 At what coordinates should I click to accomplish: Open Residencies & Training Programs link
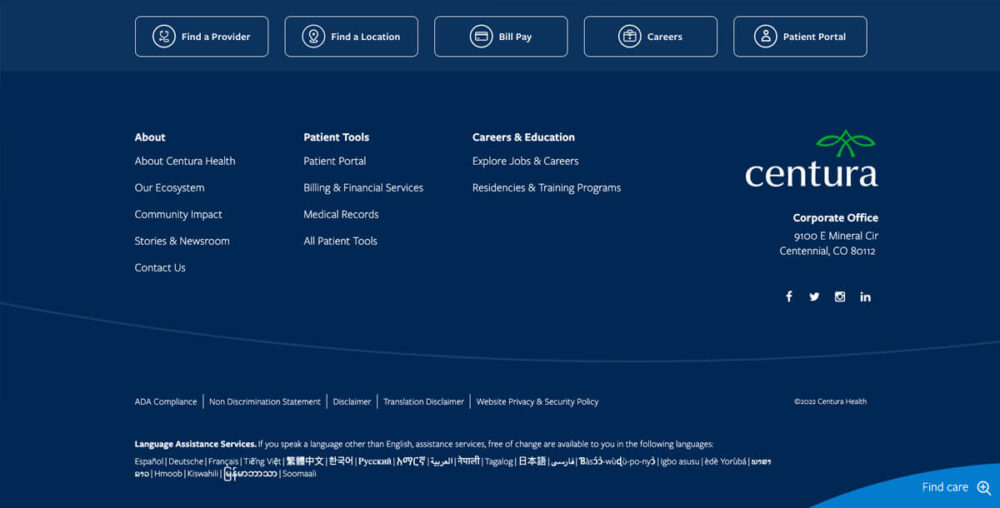point(546,188)
